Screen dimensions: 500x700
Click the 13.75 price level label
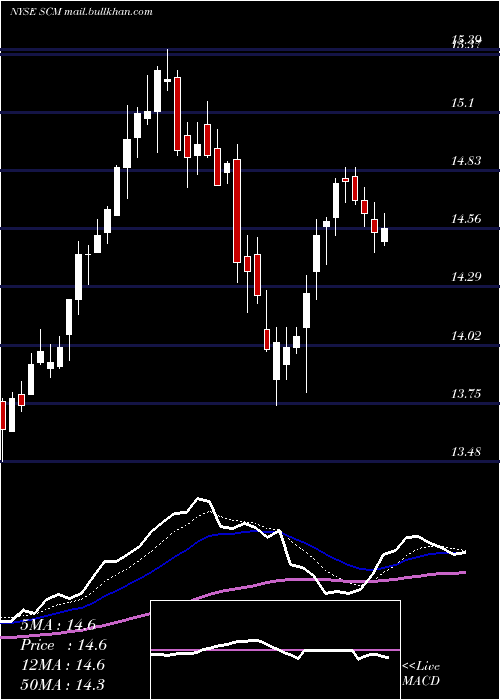(x=466, y=394)
